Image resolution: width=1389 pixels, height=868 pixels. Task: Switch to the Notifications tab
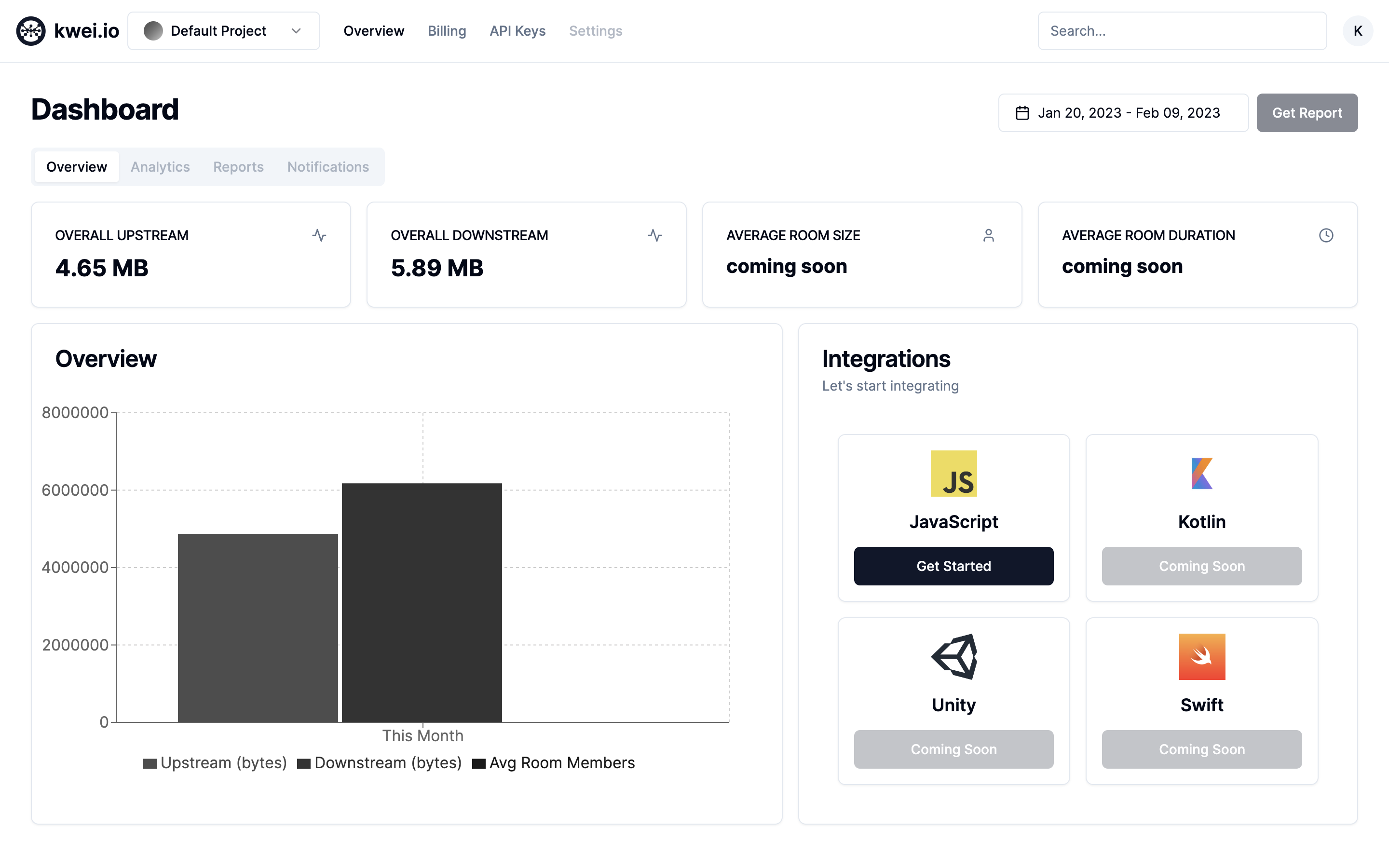click(328, 167)
